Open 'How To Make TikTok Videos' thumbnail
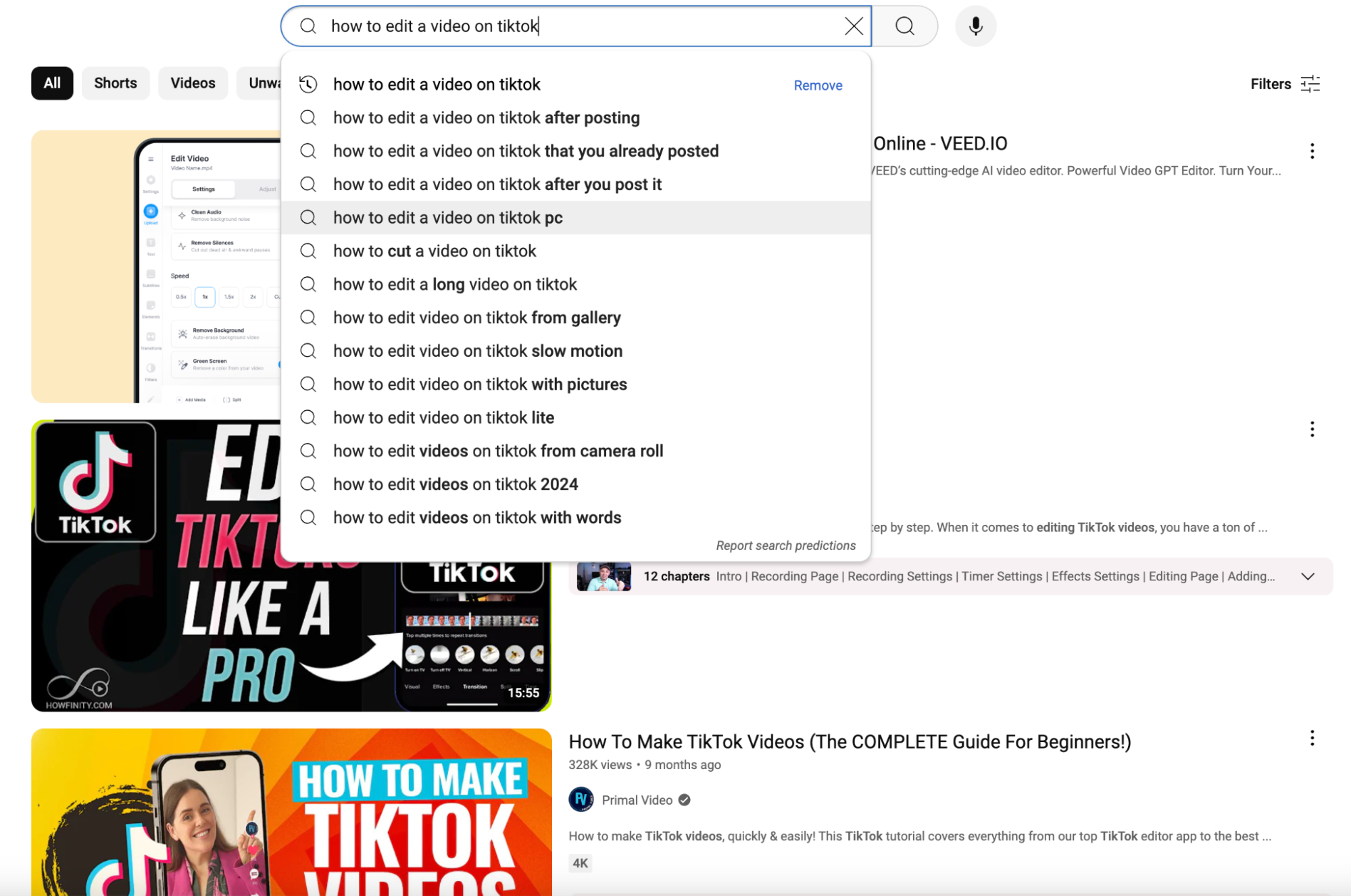1351x896 pixels. click(291, 812)
